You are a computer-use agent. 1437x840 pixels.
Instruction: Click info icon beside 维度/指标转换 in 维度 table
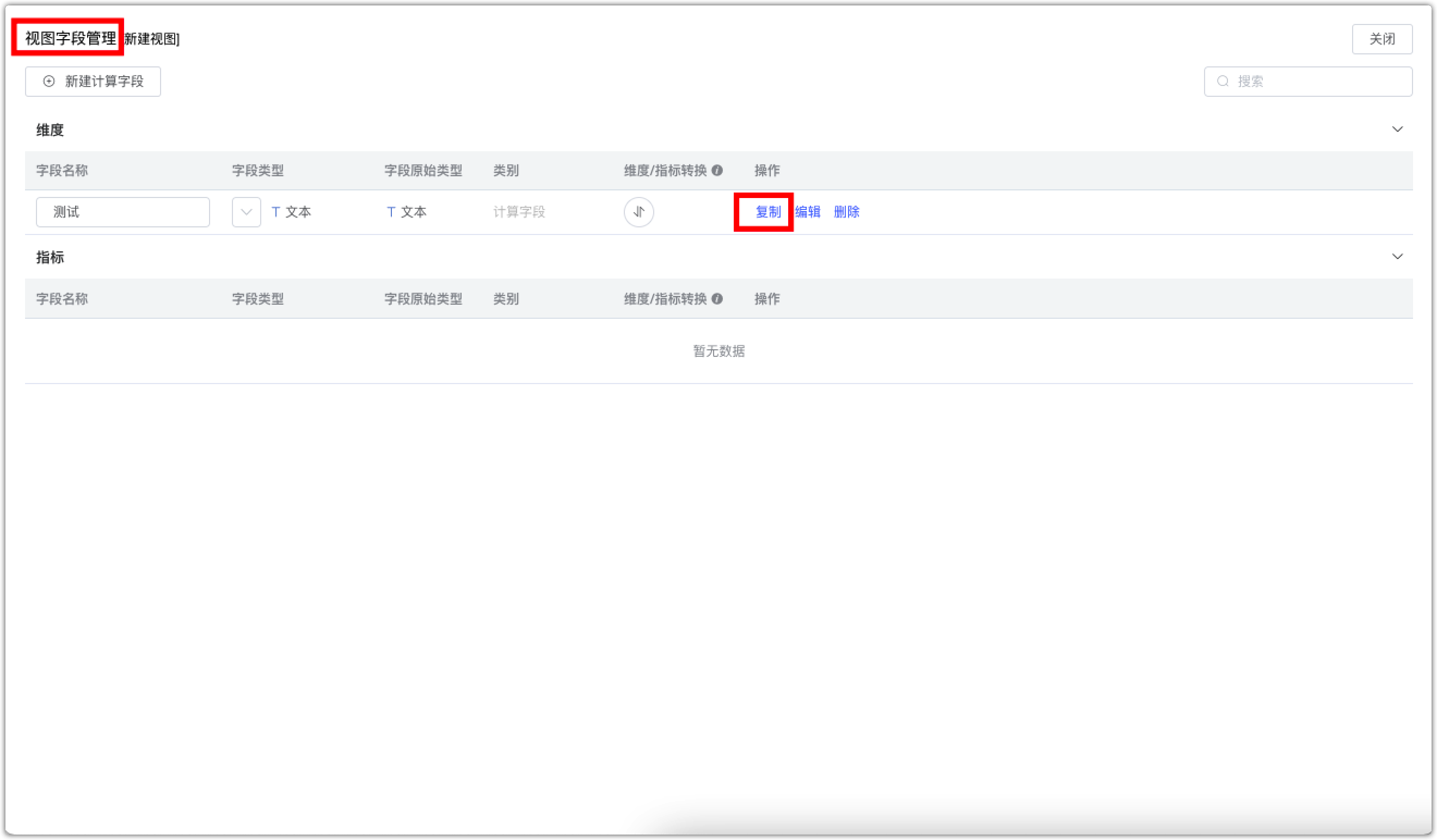pyautogui.click(x=717, y=170)
